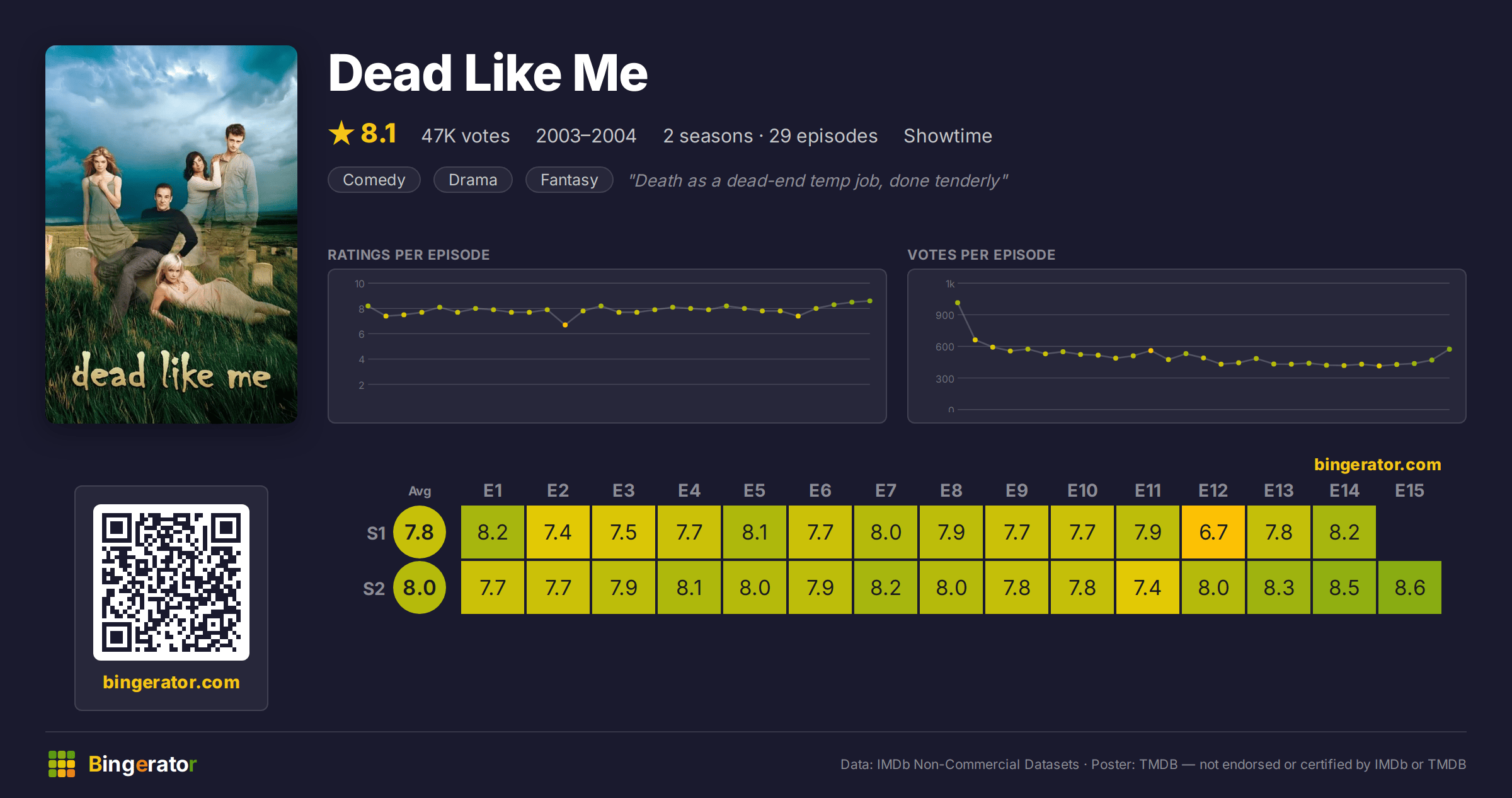Click the first point on votes chart
The image size is (1512, 798).
[958, 303]
